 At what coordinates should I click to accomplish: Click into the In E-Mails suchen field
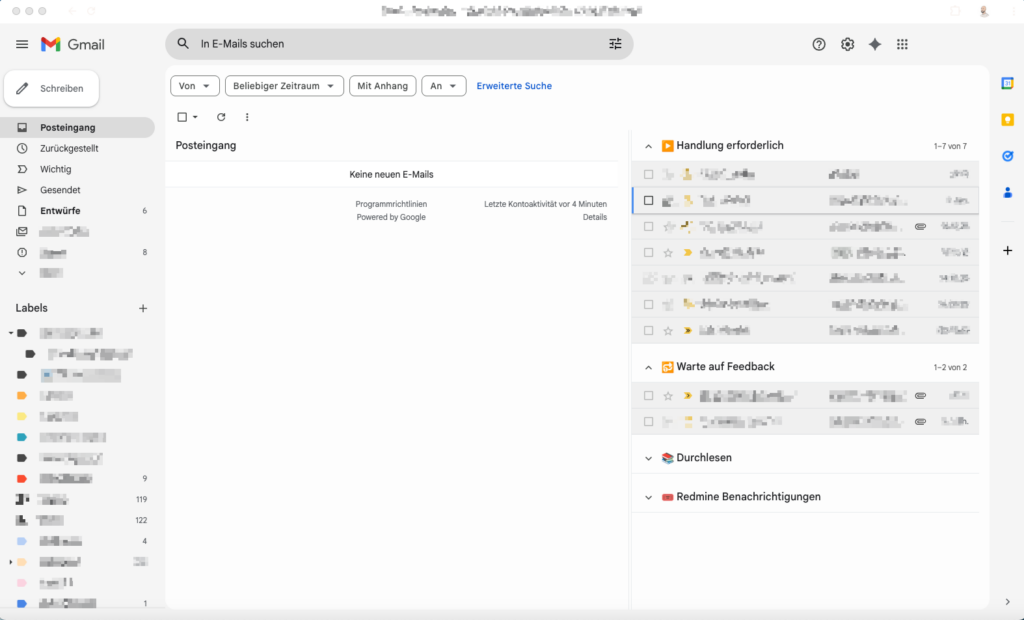(300, 44)
